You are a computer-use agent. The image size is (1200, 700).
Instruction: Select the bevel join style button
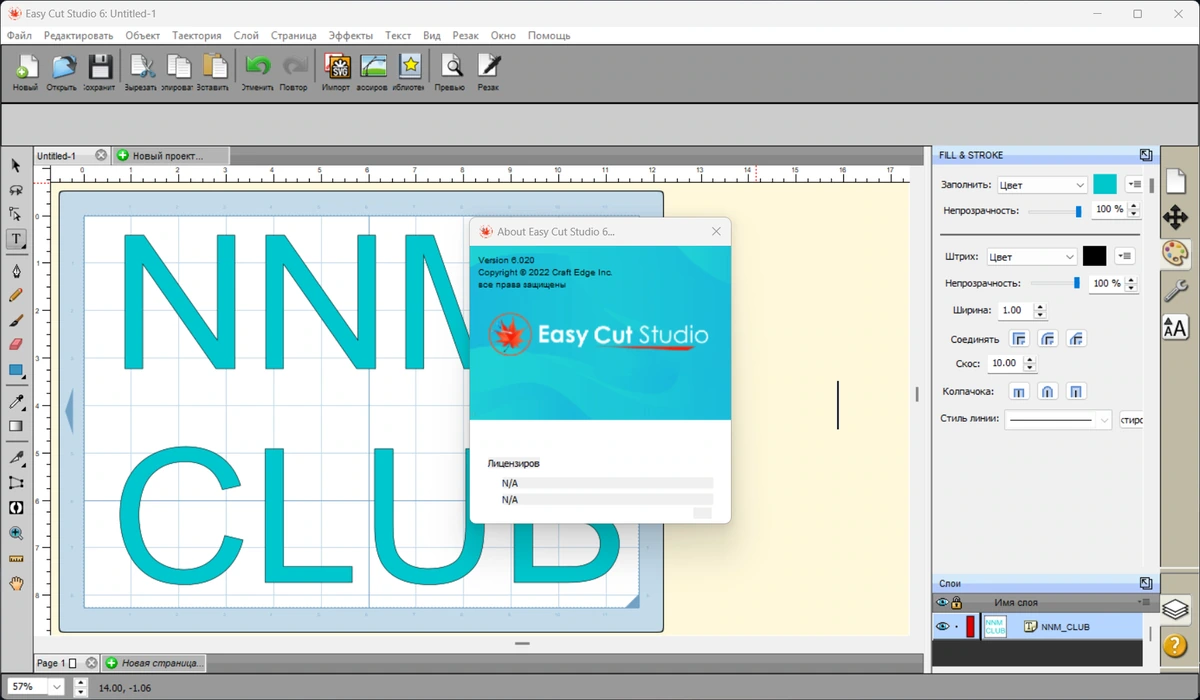1076,339
